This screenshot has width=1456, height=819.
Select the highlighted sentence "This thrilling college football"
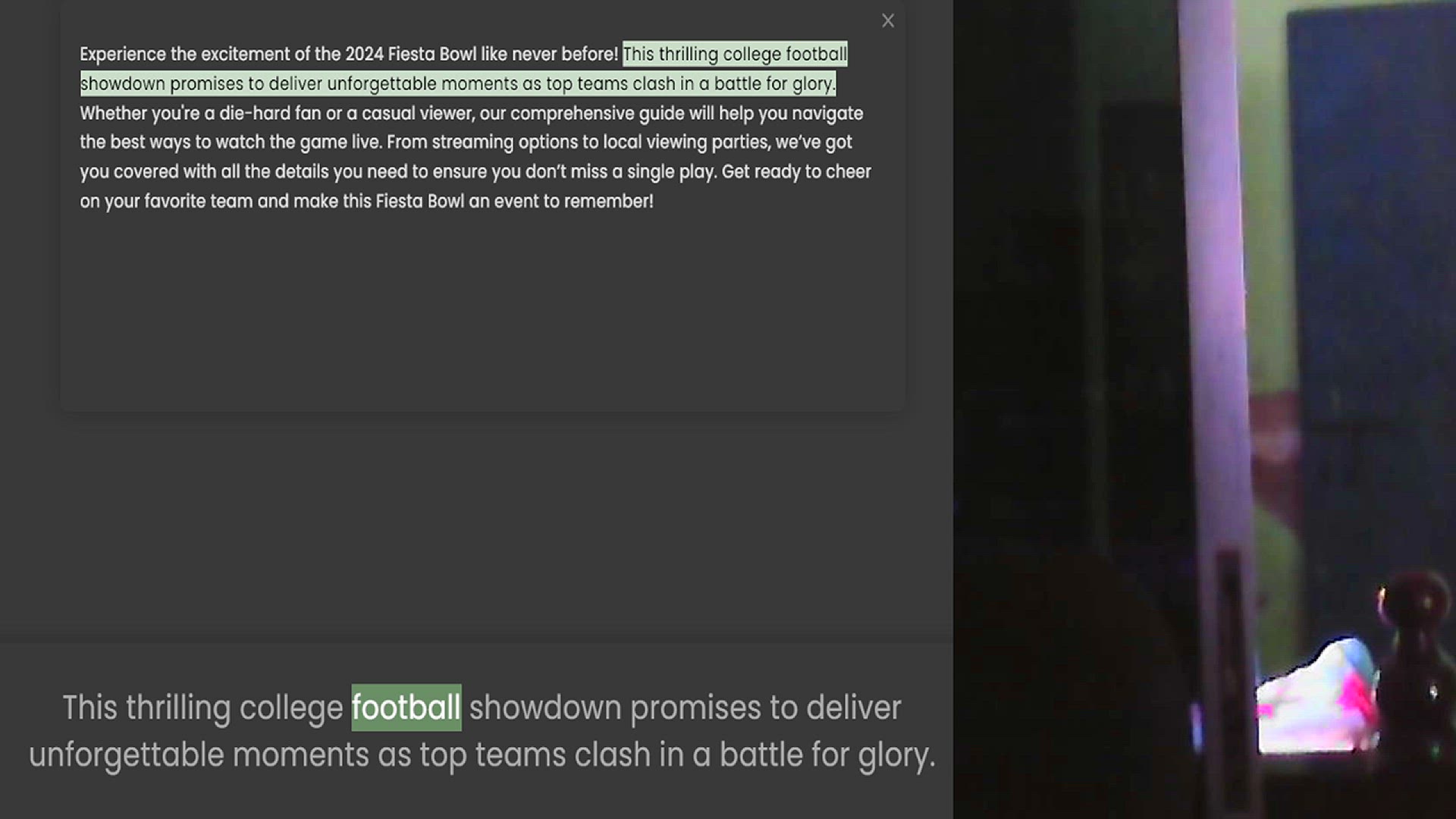tap(734, 54)
